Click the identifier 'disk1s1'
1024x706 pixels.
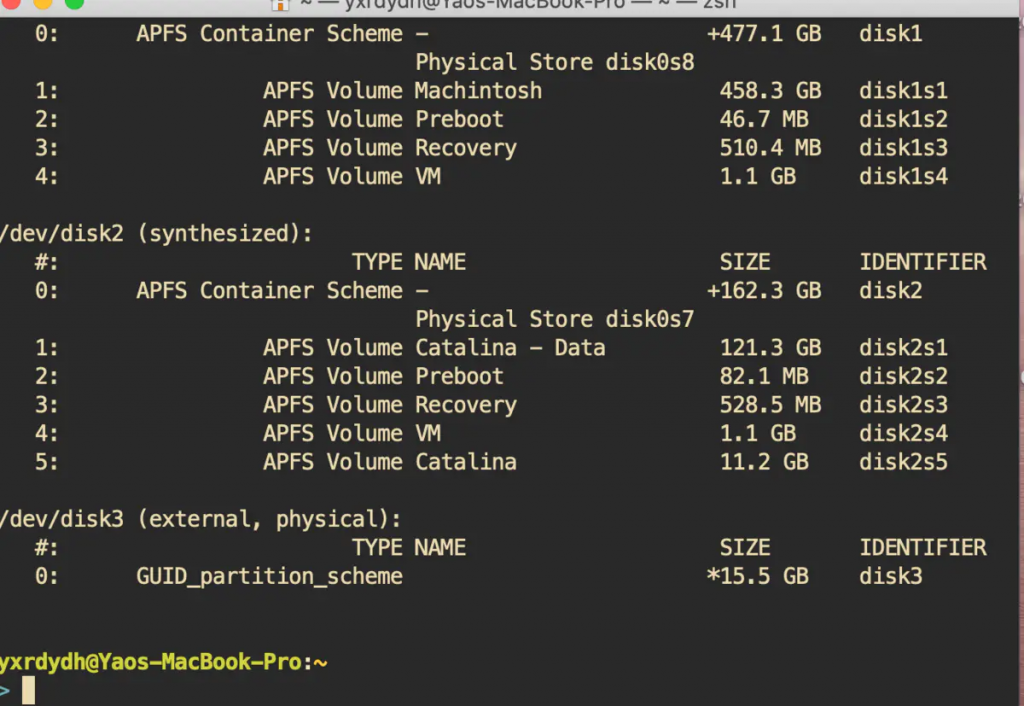903,91
